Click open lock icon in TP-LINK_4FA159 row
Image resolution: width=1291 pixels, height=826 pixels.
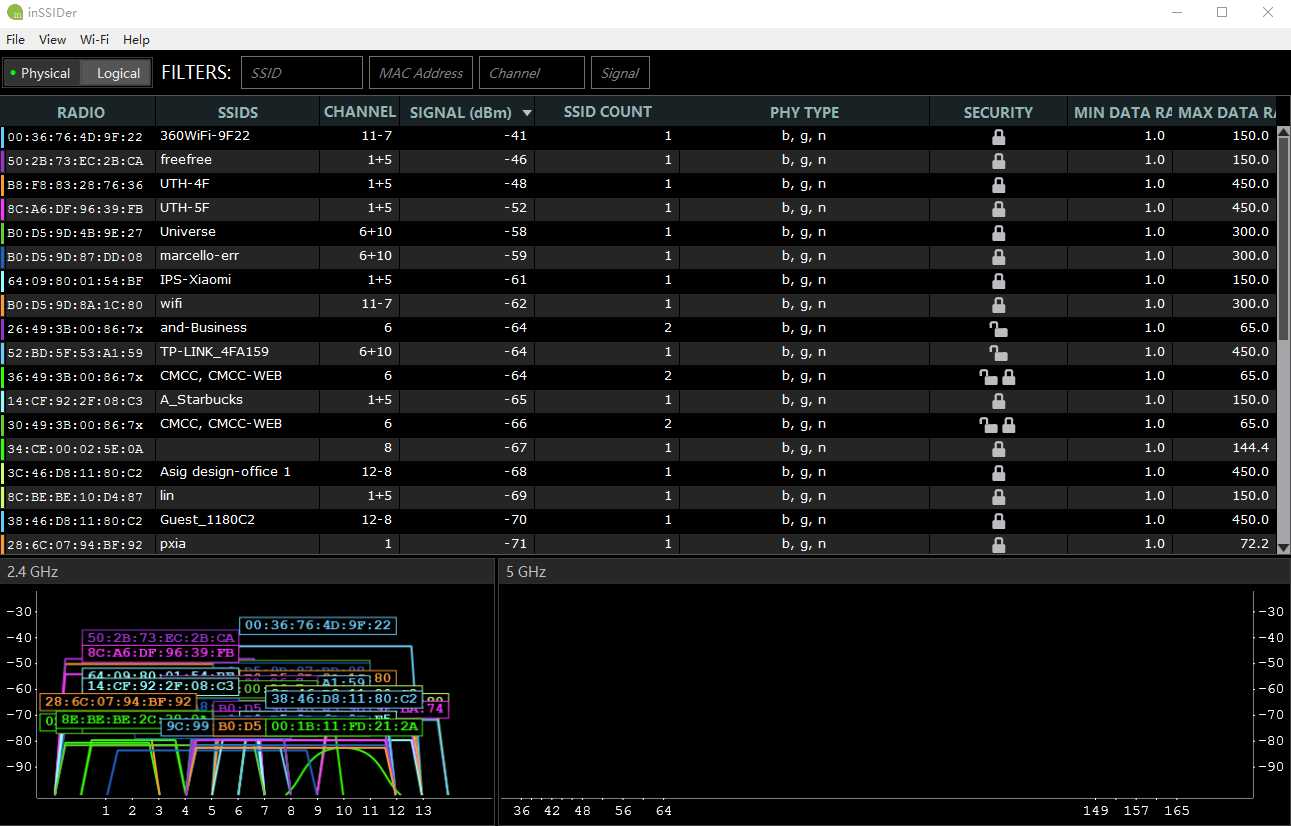point(998,352)
